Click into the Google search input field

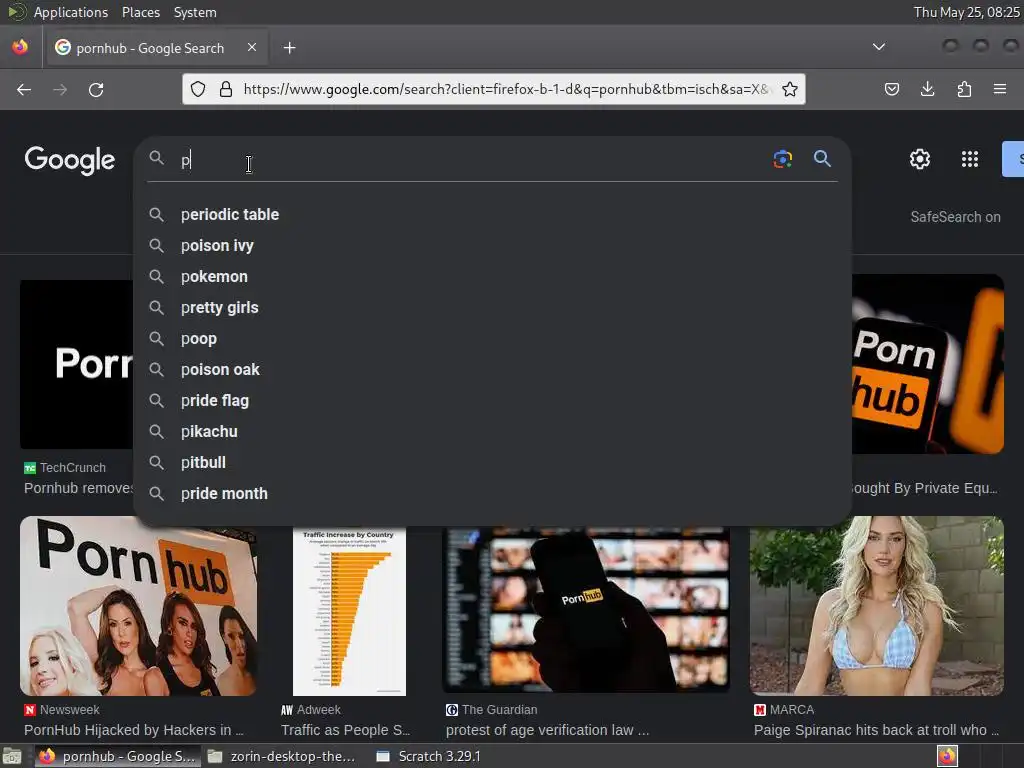(470, 159)
